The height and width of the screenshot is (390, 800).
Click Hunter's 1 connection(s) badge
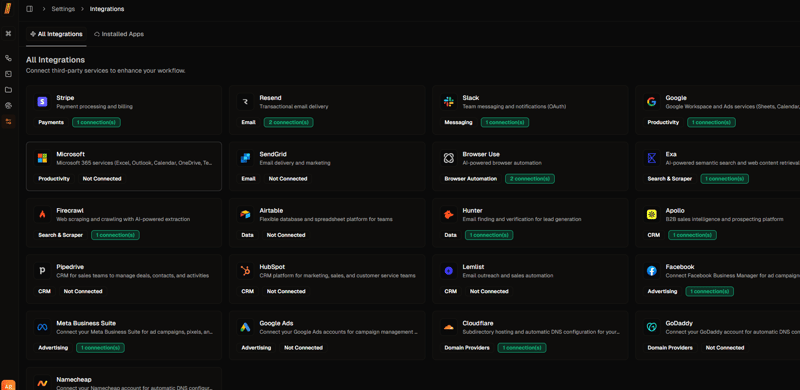click(489, 235)
